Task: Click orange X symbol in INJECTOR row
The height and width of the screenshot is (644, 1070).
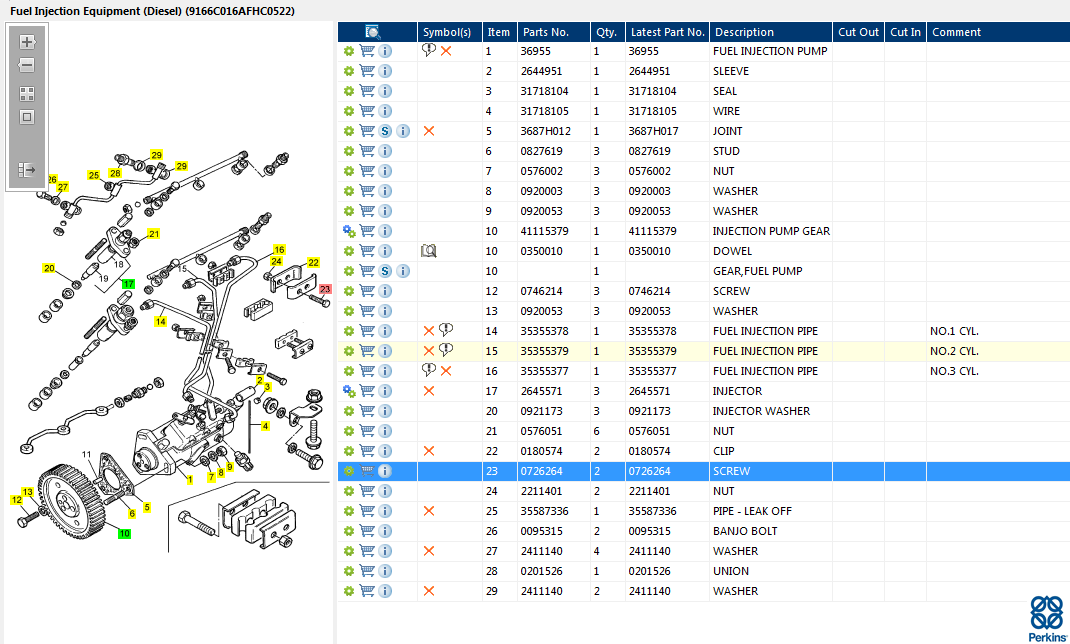Action: [x=429, y=391]
